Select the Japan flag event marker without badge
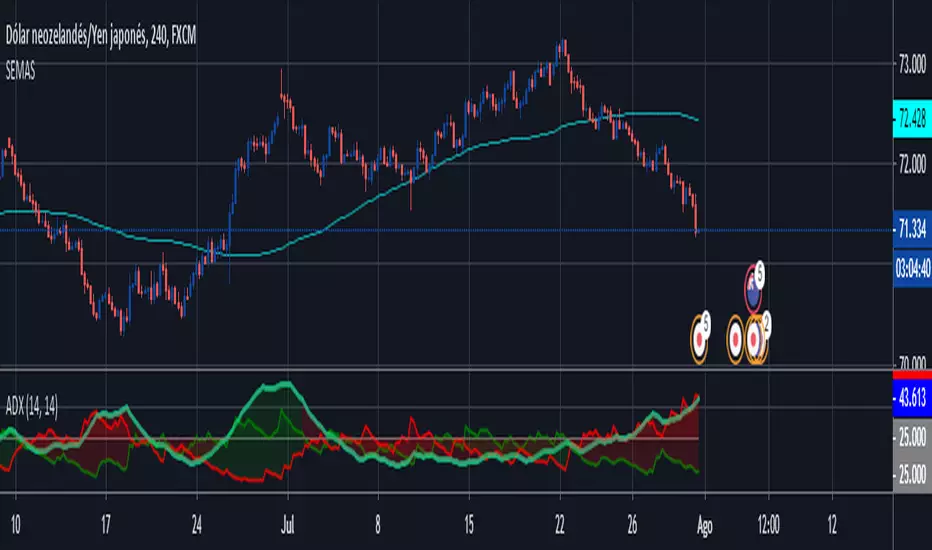The height and width of the screenshot is (550, 932). [735, 339]
